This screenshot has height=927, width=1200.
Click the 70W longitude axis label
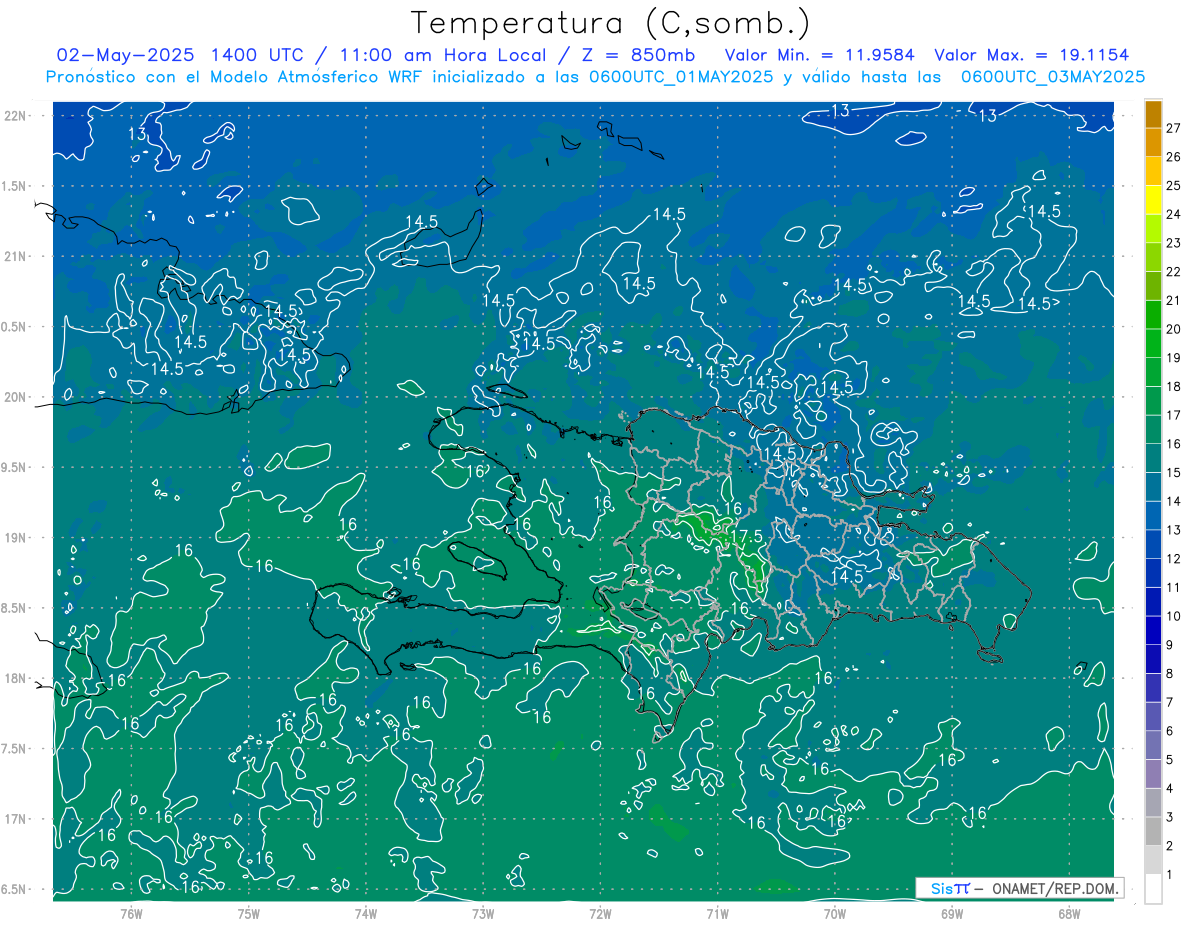click(835, 914)
